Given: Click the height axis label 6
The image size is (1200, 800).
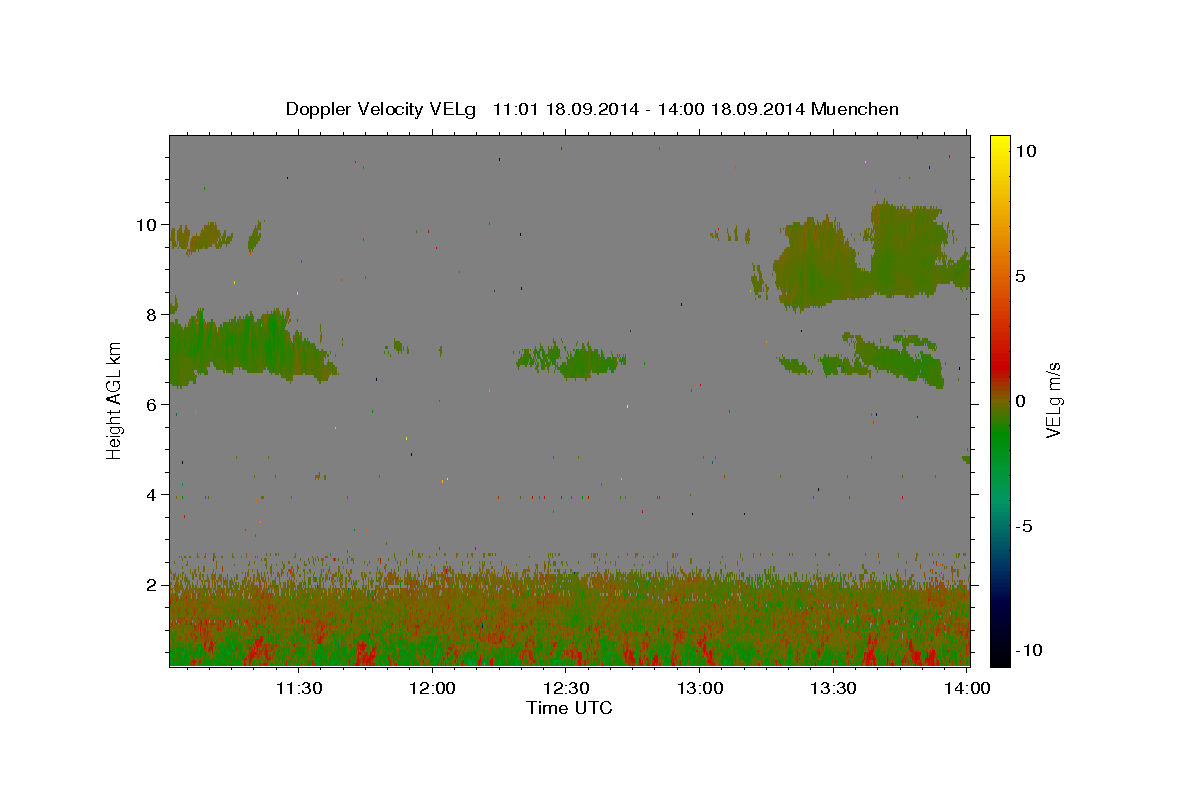Looking at the screenshot, I should [154, 404].
